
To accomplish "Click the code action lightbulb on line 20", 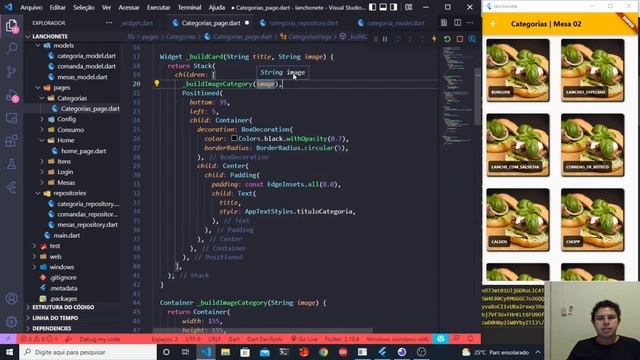I will tap(157, 84).
